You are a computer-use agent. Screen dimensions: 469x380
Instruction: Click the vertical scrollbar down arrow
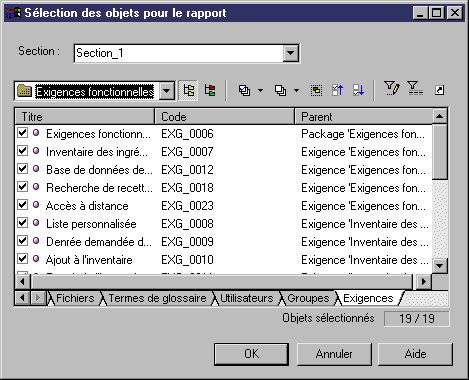coord(439,266)
